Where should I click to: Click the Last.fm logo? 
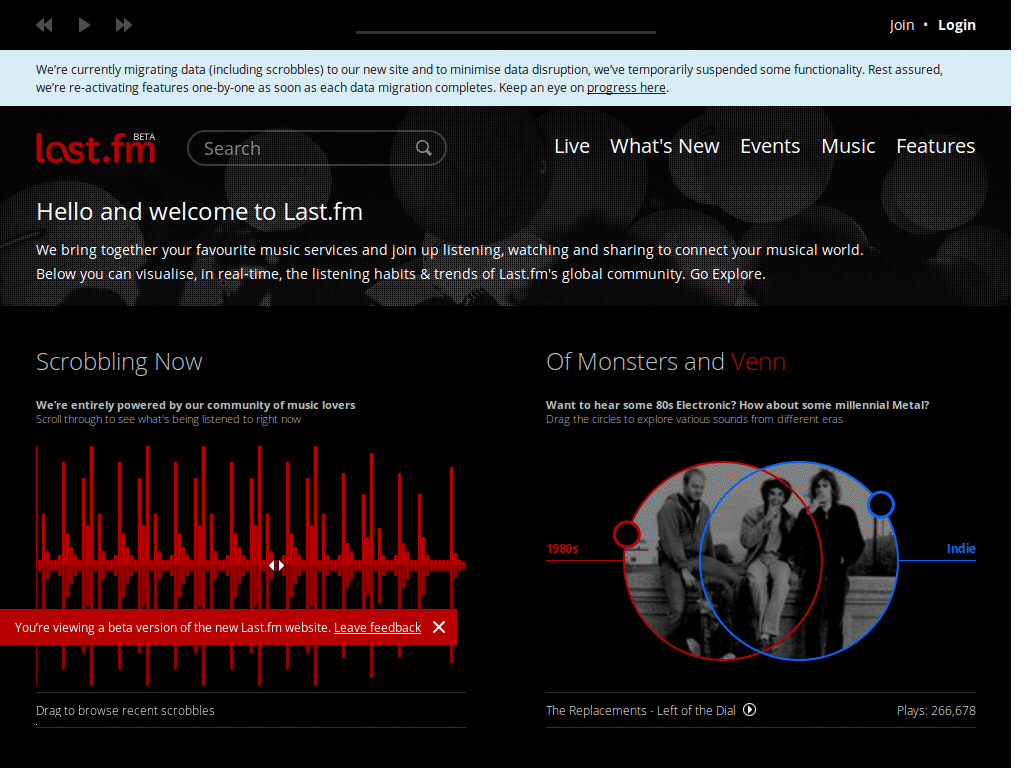tap(95, 148)
